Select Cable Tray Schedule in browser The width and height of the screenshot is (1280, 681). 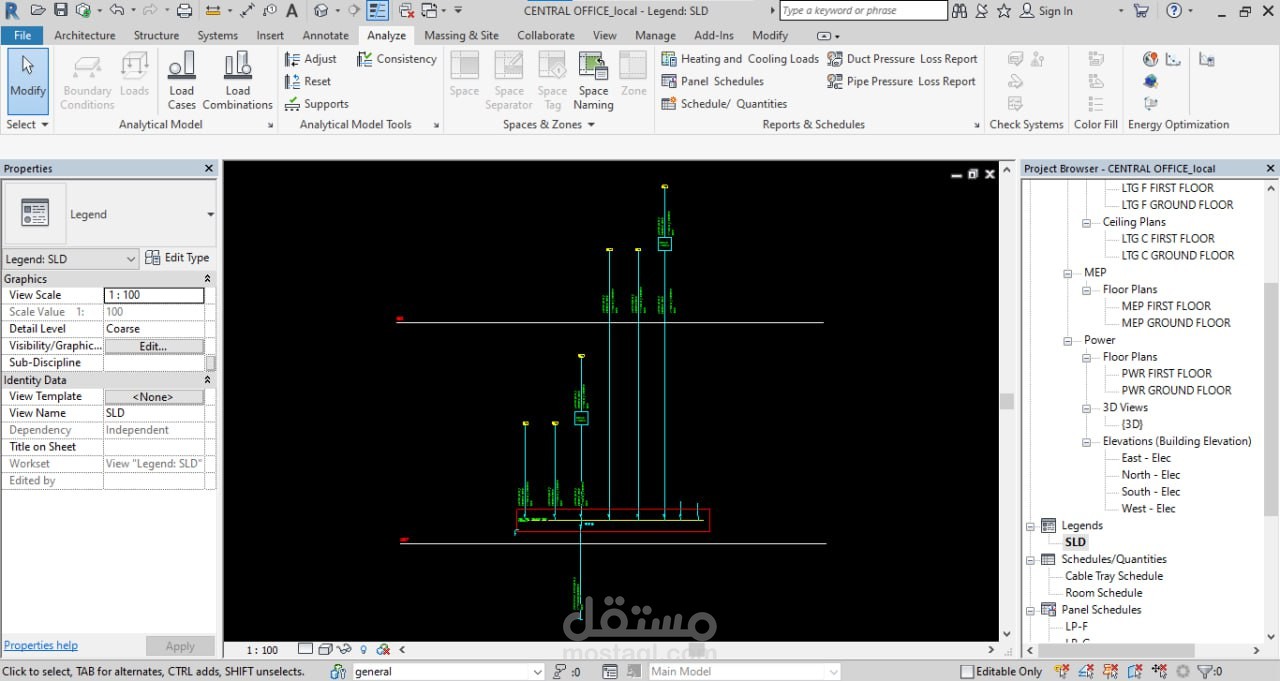(x=1114, y=576)
